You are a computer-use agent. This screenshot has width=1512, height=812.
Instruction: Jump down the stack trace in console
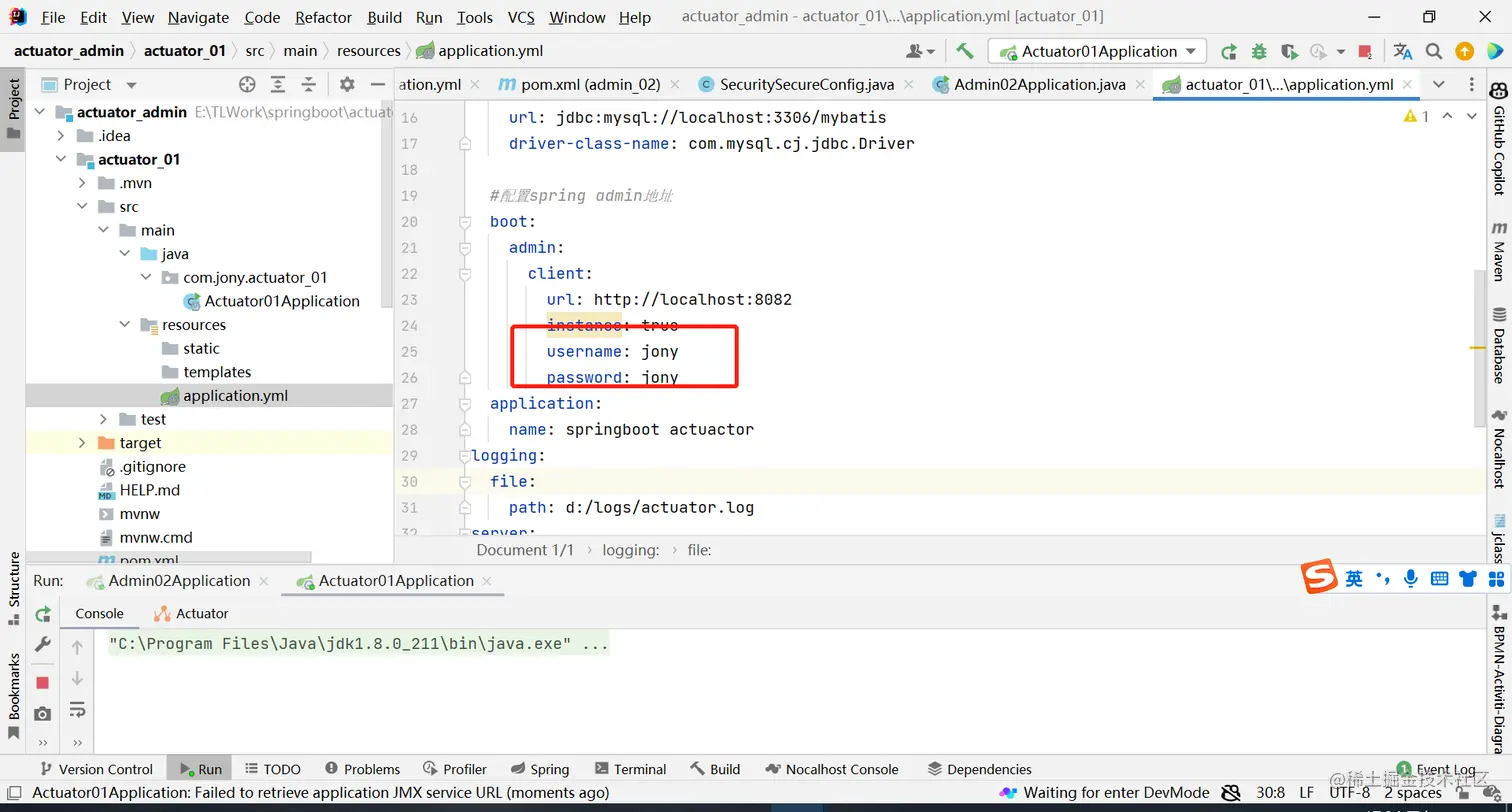(77, 679)
